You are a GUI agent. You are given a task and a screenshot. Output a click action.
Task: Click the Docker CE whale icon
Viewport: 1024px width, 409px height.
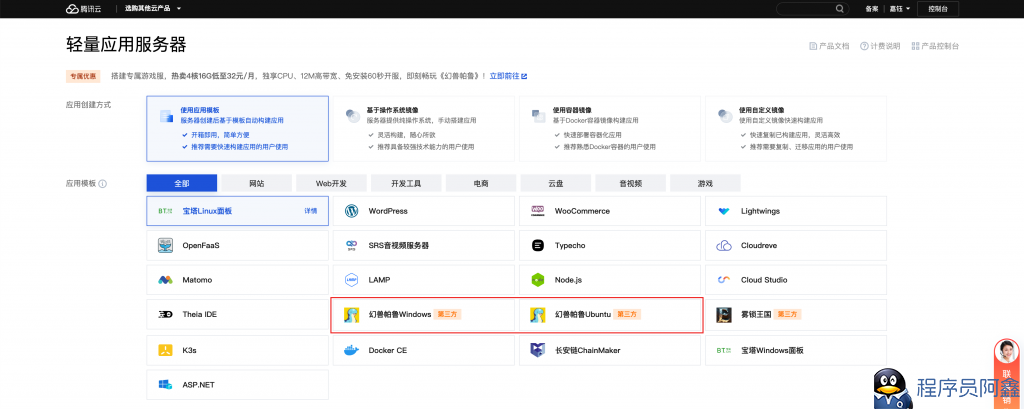(x=351, y=350)
